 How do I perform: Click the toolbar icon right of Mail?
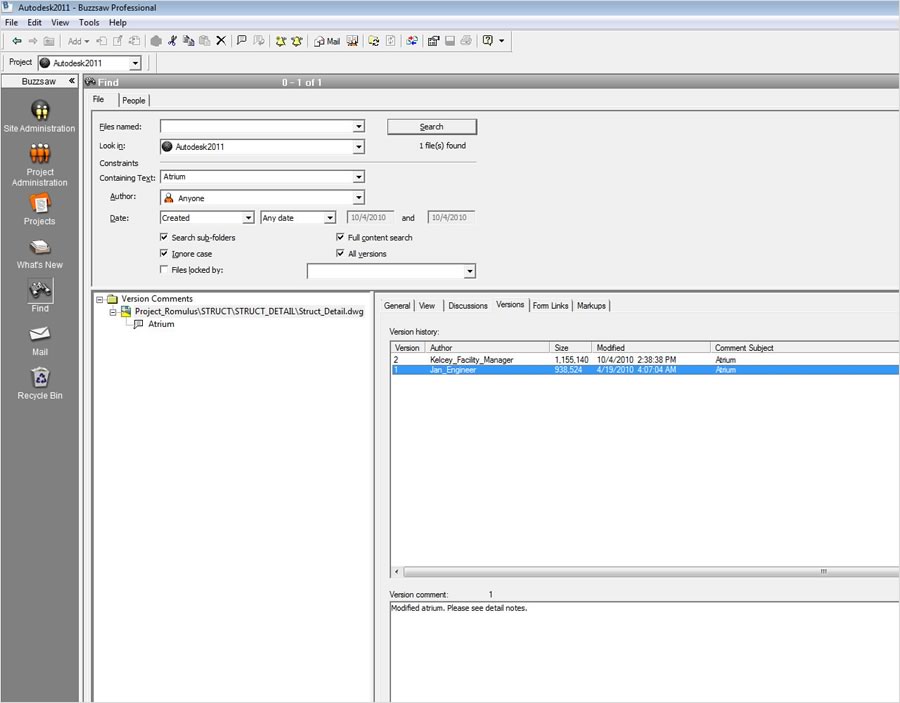[x=352, y=41]
